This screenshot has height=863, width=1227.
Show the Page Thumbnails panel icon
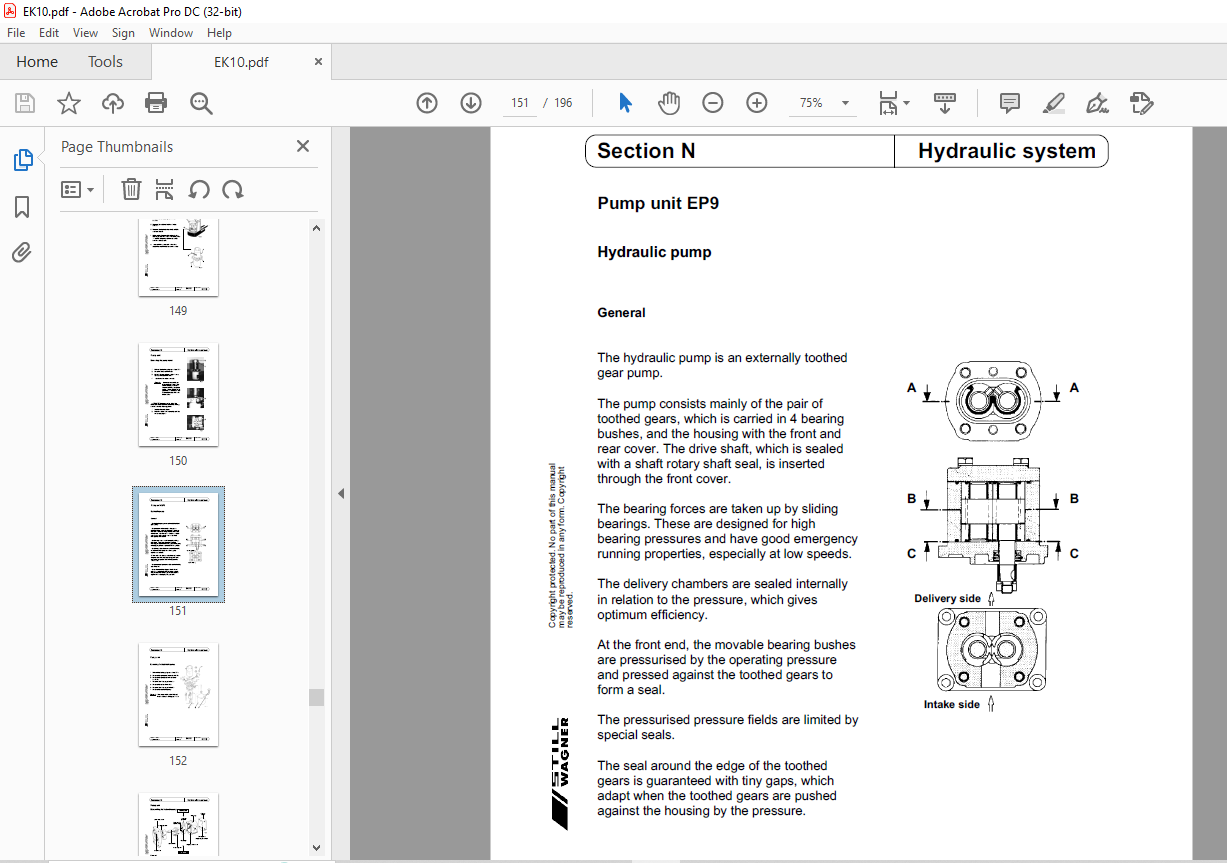point(22,160)
